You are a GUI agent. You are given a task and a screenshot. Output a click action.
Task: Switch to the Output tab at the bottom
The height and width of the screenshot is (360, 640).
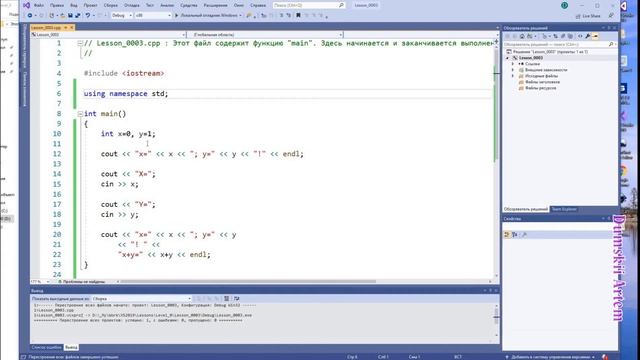71,347
